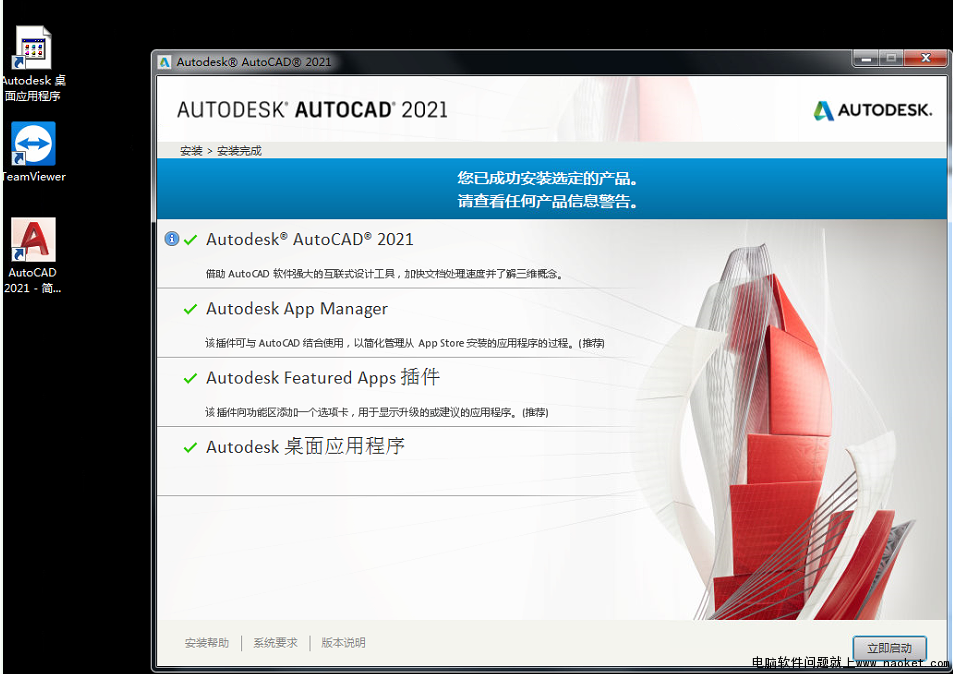Click the 立即启动 button

889,648
